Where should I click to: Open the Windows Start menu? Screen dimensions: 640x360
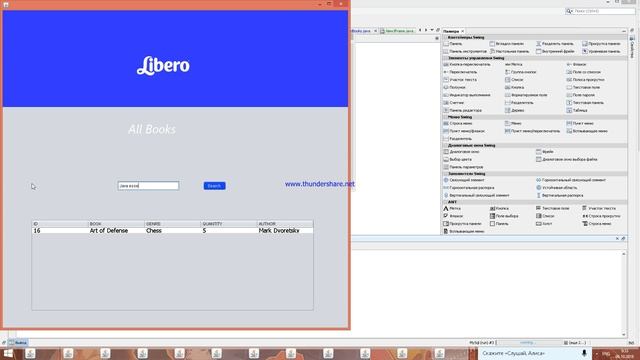tap(8, 353)
